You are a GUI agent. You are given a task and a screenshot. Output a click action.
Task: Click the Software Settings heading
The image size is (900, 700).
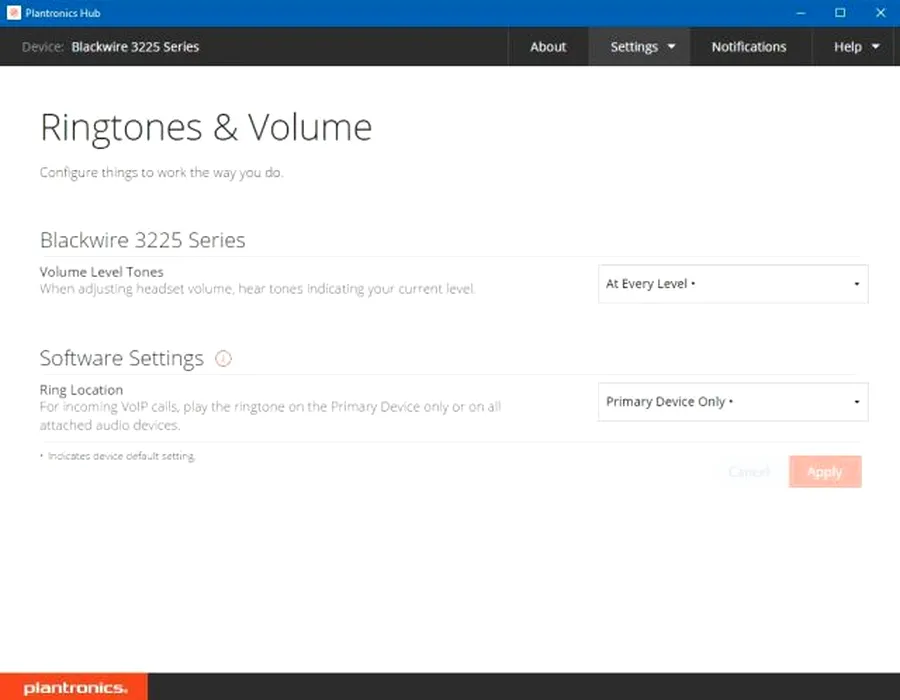pos(122,358)
